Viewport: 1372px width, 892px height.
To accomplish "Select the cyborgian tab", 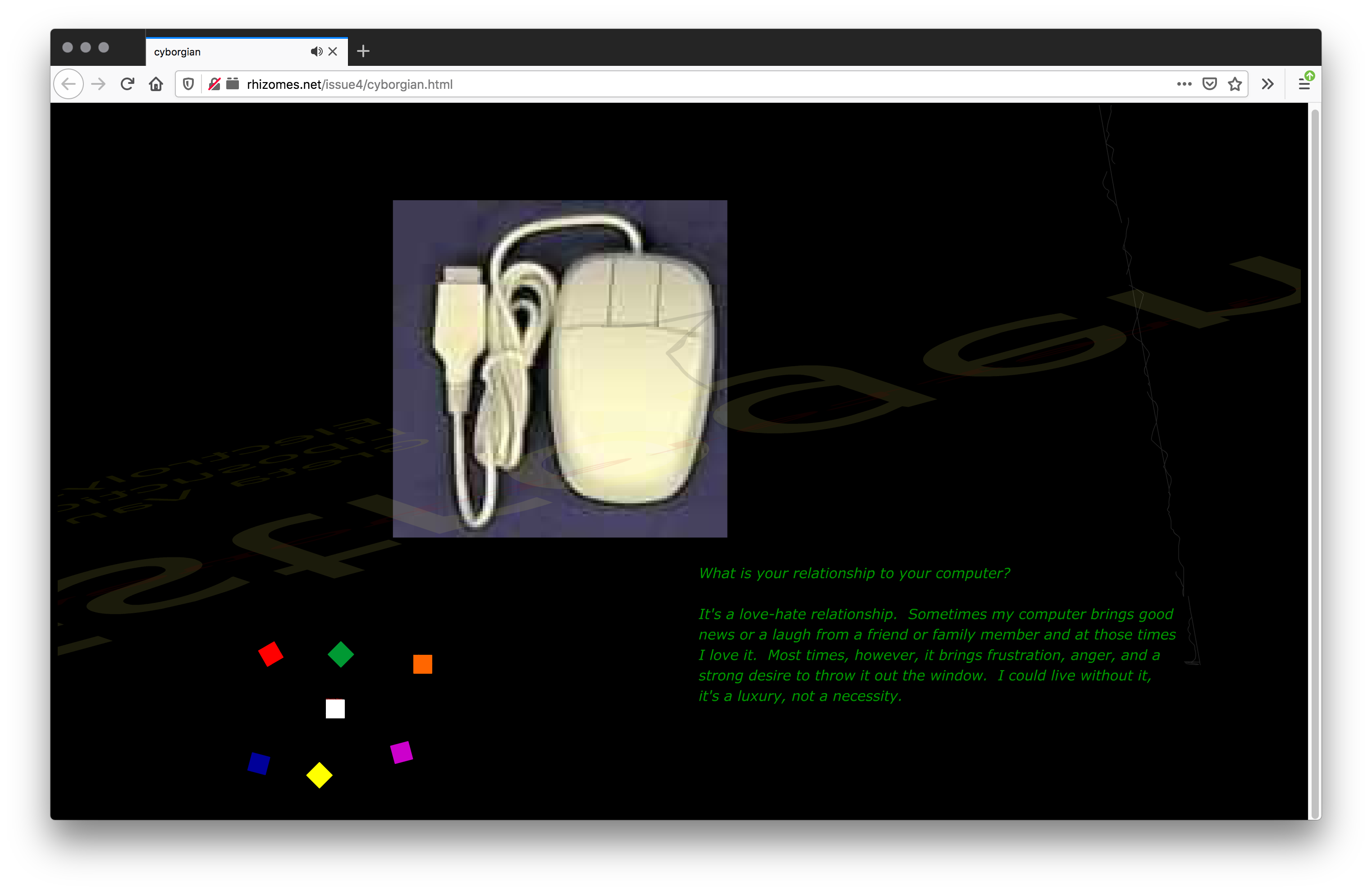I will coord(247,51).
